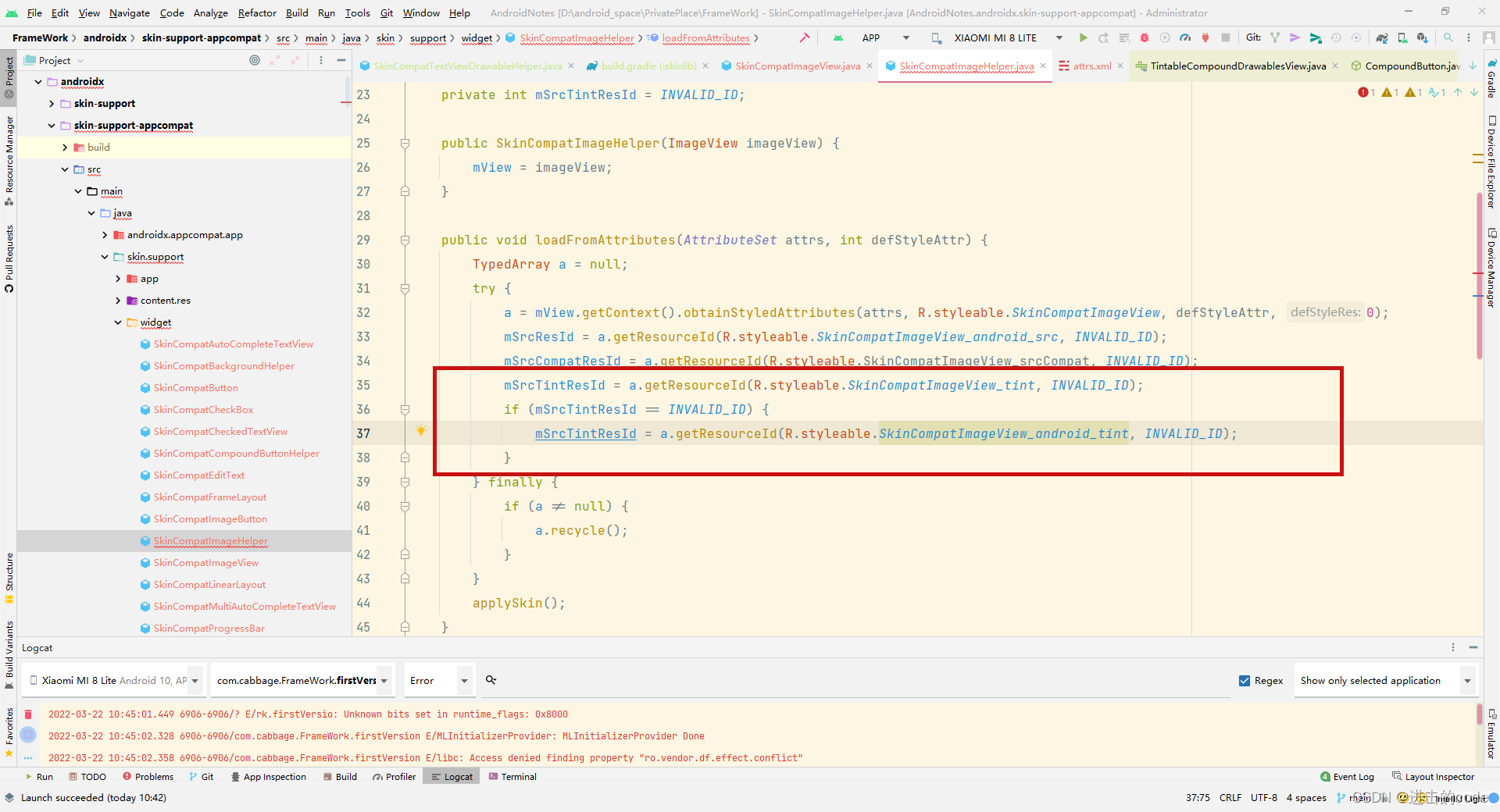This screenshot has width=1500, height=812.
Task: Open the SDK Manager icon
Action: [1423, 37]
